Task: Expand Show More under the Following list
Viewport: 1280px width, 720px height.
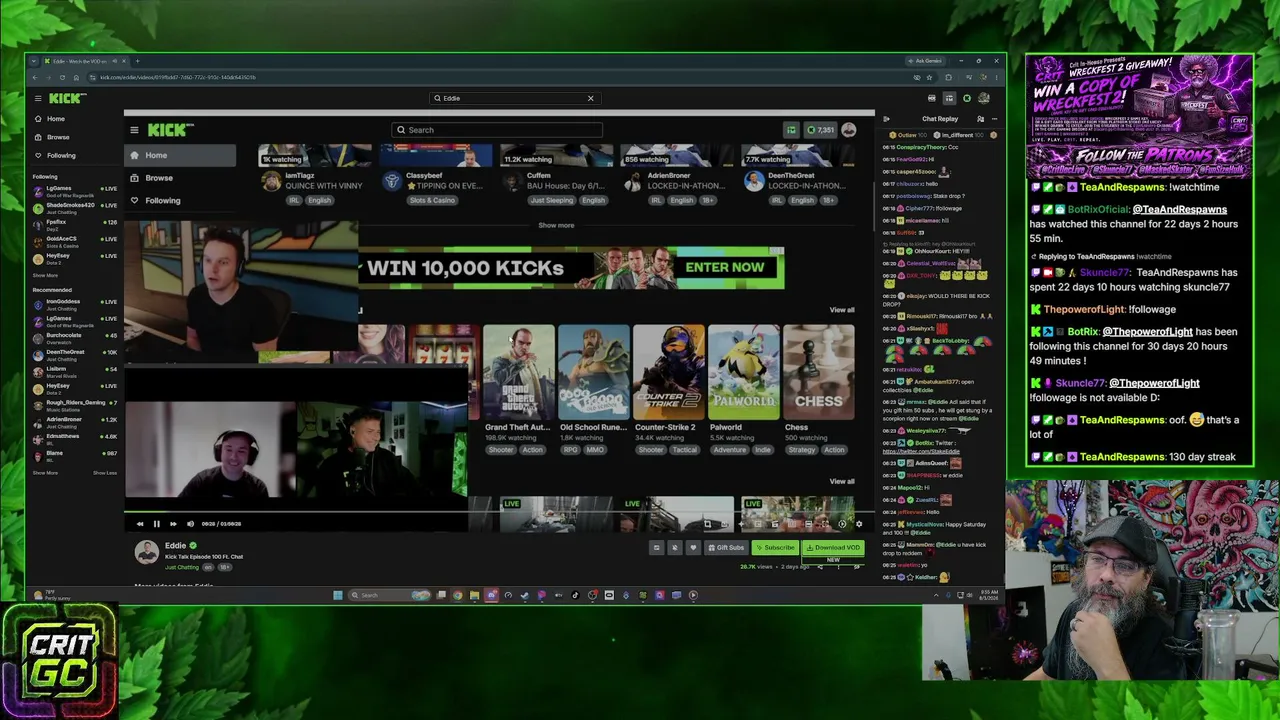Action: click(x=45, y=275)
